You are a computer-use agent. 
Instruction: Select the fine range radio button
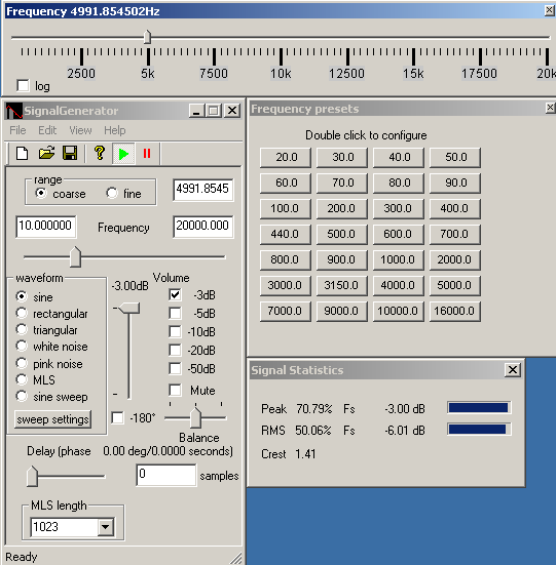coord(112,193)
